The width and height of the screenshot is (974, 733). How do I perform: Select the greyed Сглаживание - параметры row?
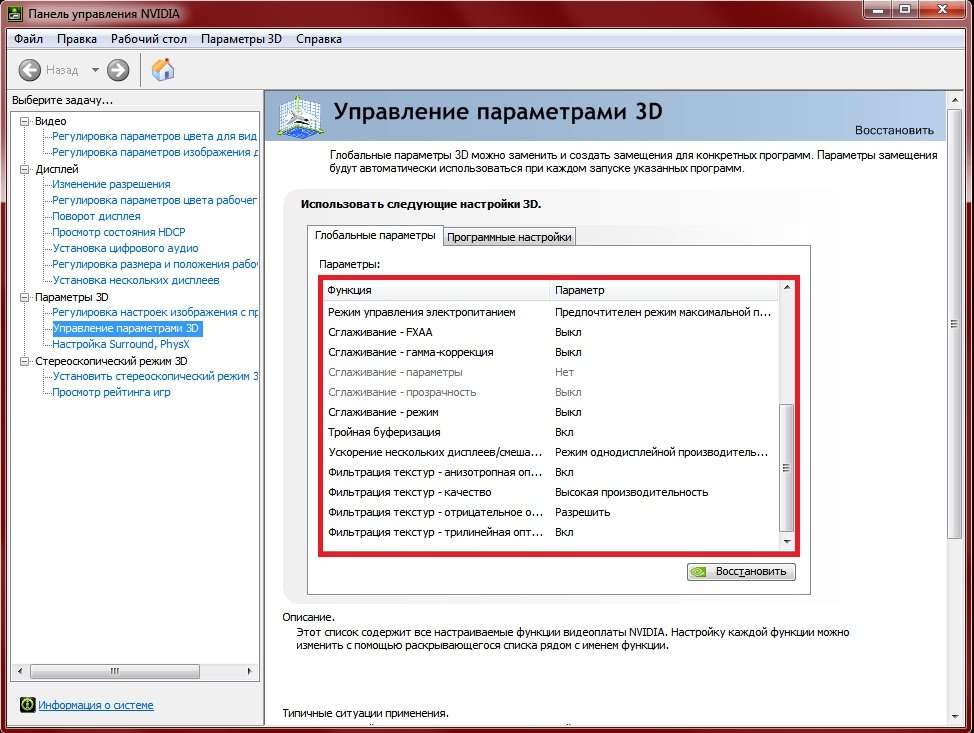coord(550,372)
